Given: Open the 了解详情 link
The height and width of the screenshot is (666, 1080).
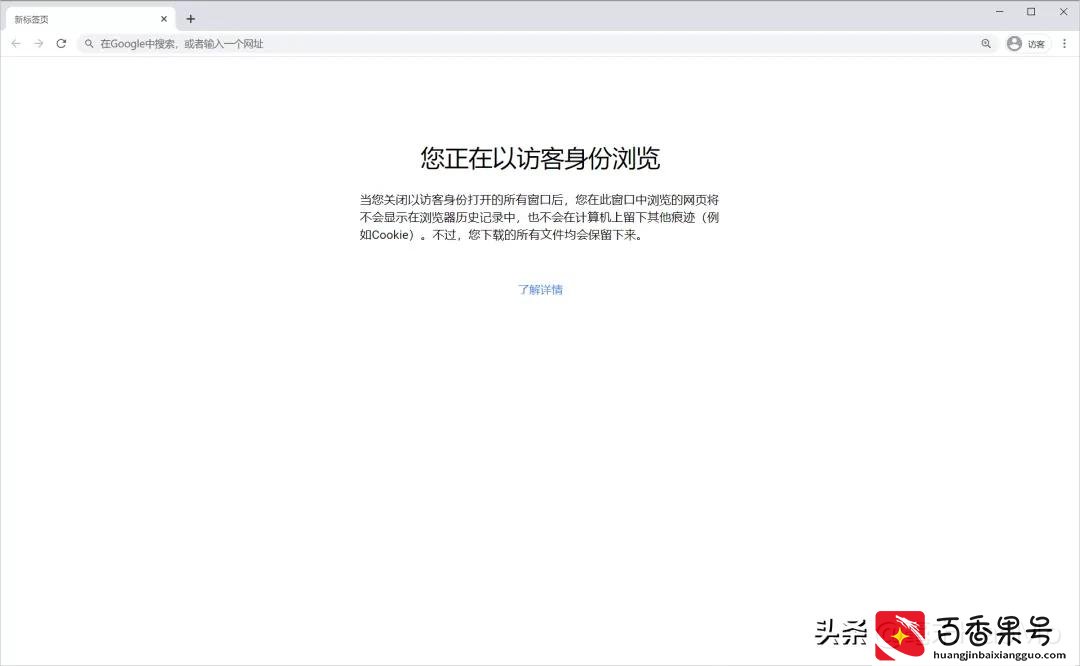Looking at the screenshot, I should [540, 289].
